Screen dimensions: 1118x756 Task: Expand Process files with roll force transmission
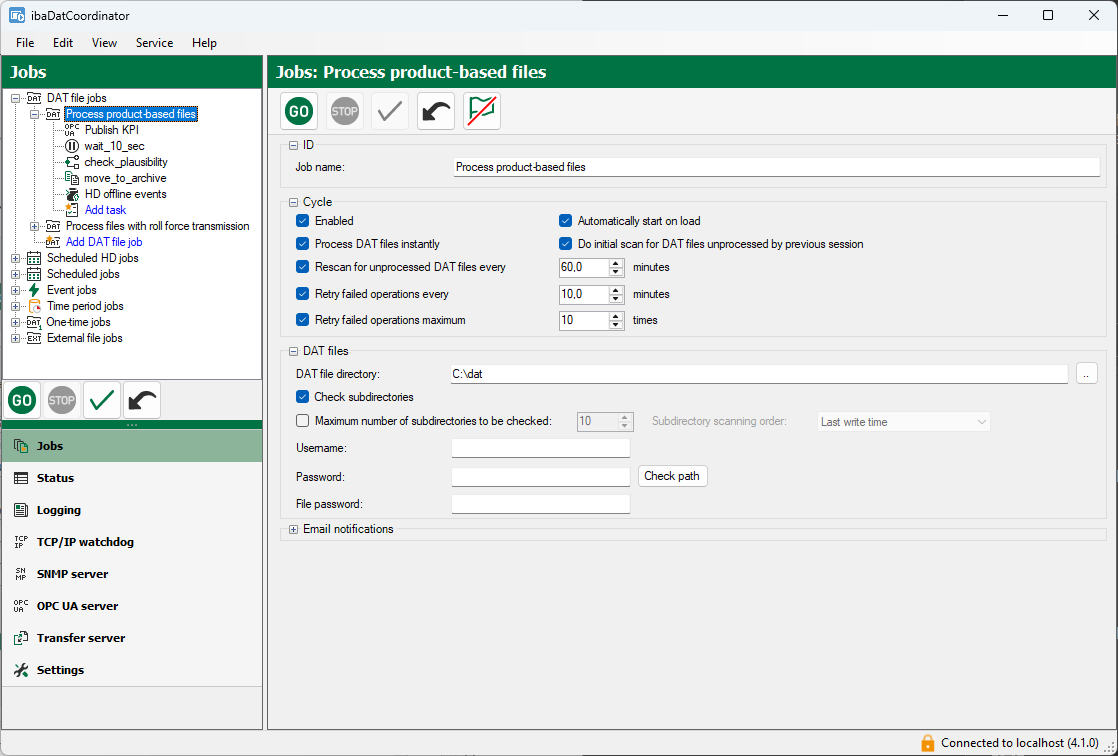[34, 226]
